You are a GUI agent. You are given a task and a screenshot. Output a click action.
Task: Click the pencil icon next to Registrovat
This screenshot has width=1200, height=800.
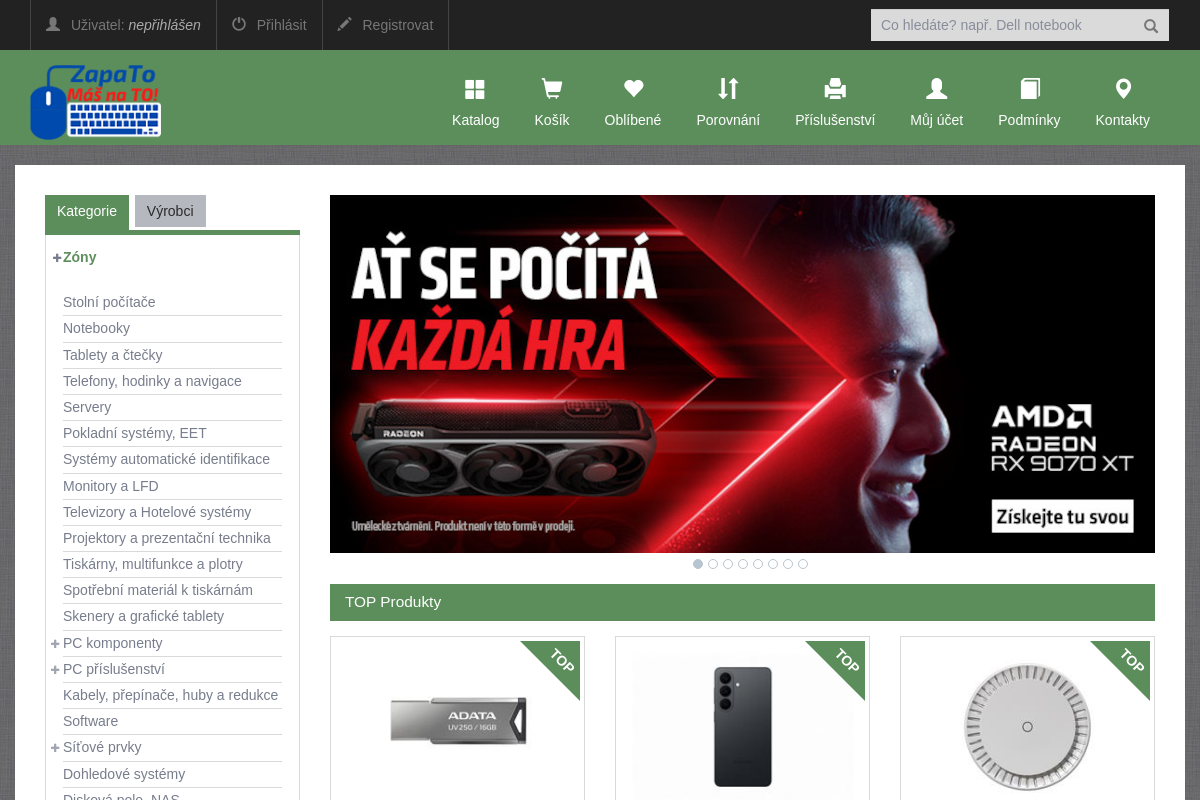point(344,24)
